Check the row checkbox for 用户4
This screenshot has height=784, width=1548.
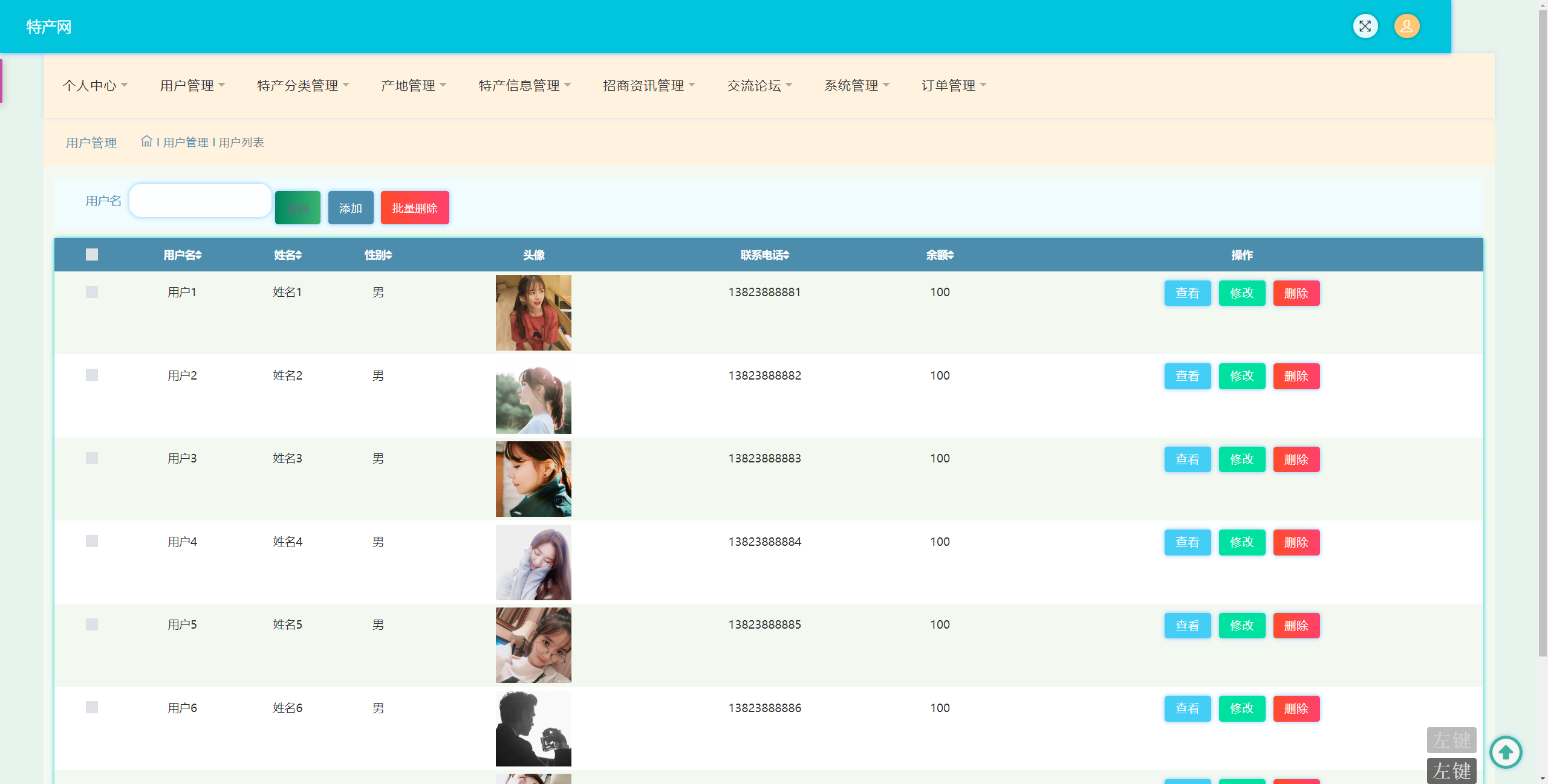[92, 541]
